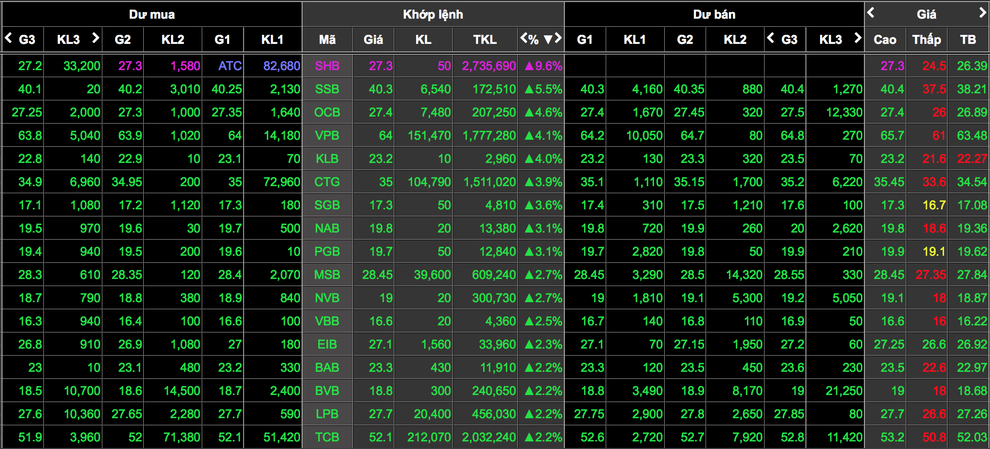Image resolution: width=990 pixels, height=449 pixels.
Task: Click the 82,680 buy volume for SHB
Action: click(281, 66)
